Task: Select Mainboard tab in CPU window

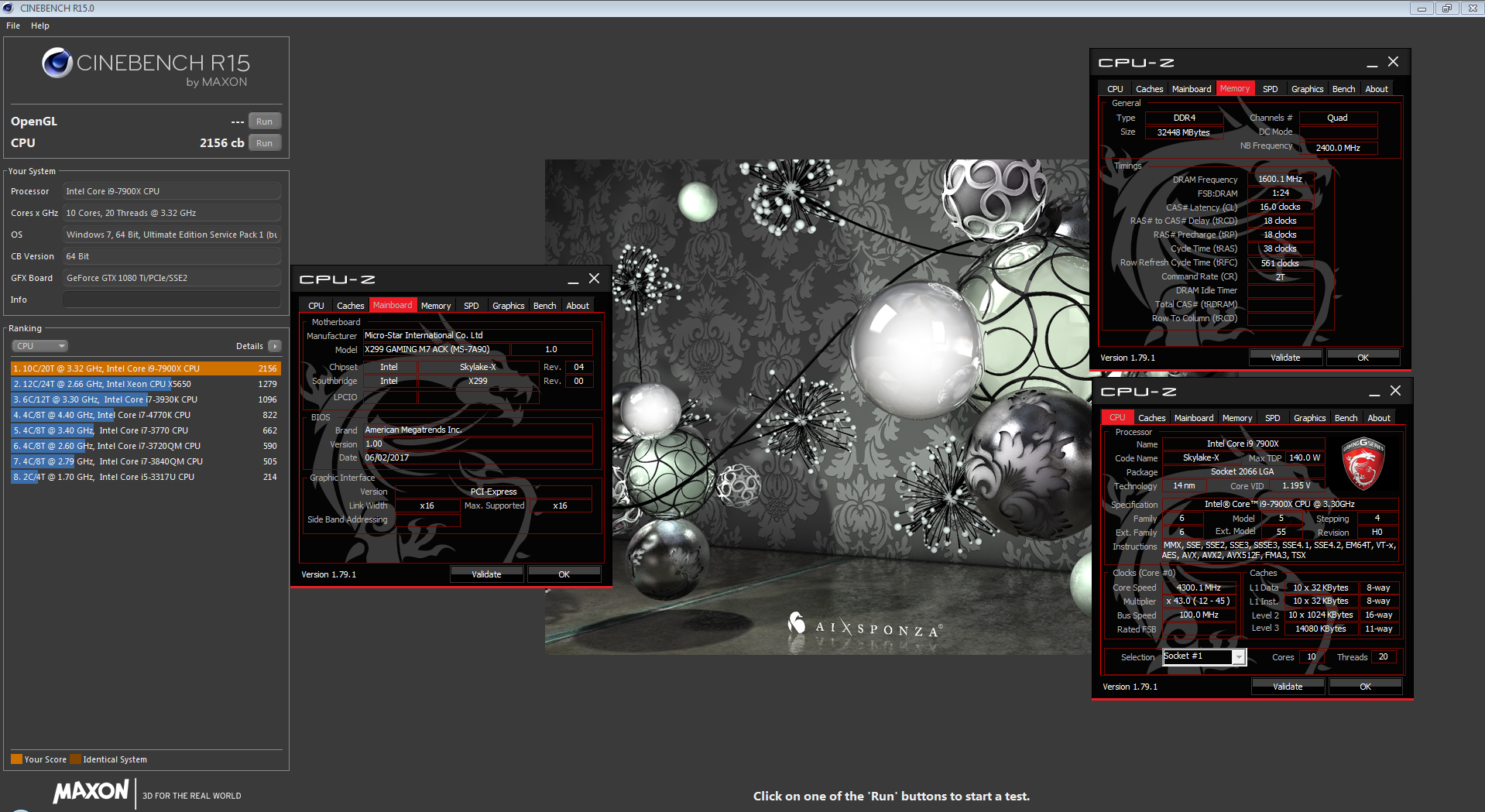Action: [1194, 418]
